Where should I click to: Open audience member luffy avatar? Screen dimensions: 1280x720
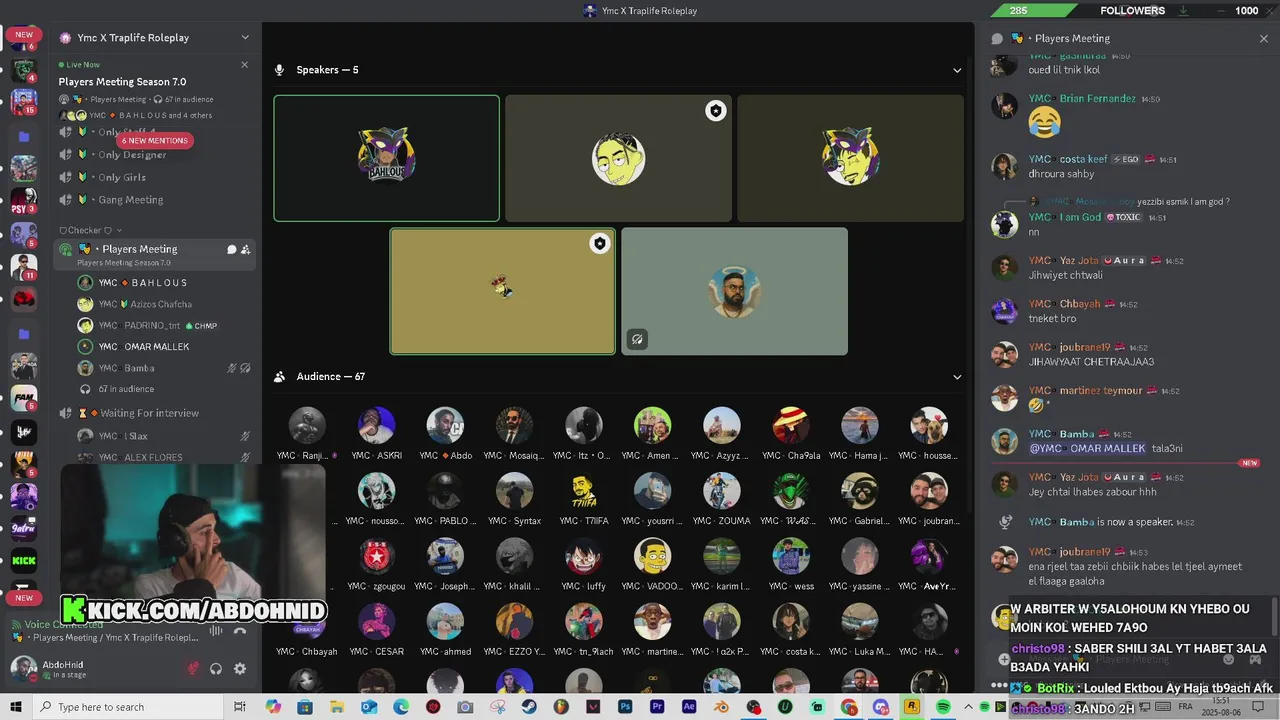tap(583, 556)
